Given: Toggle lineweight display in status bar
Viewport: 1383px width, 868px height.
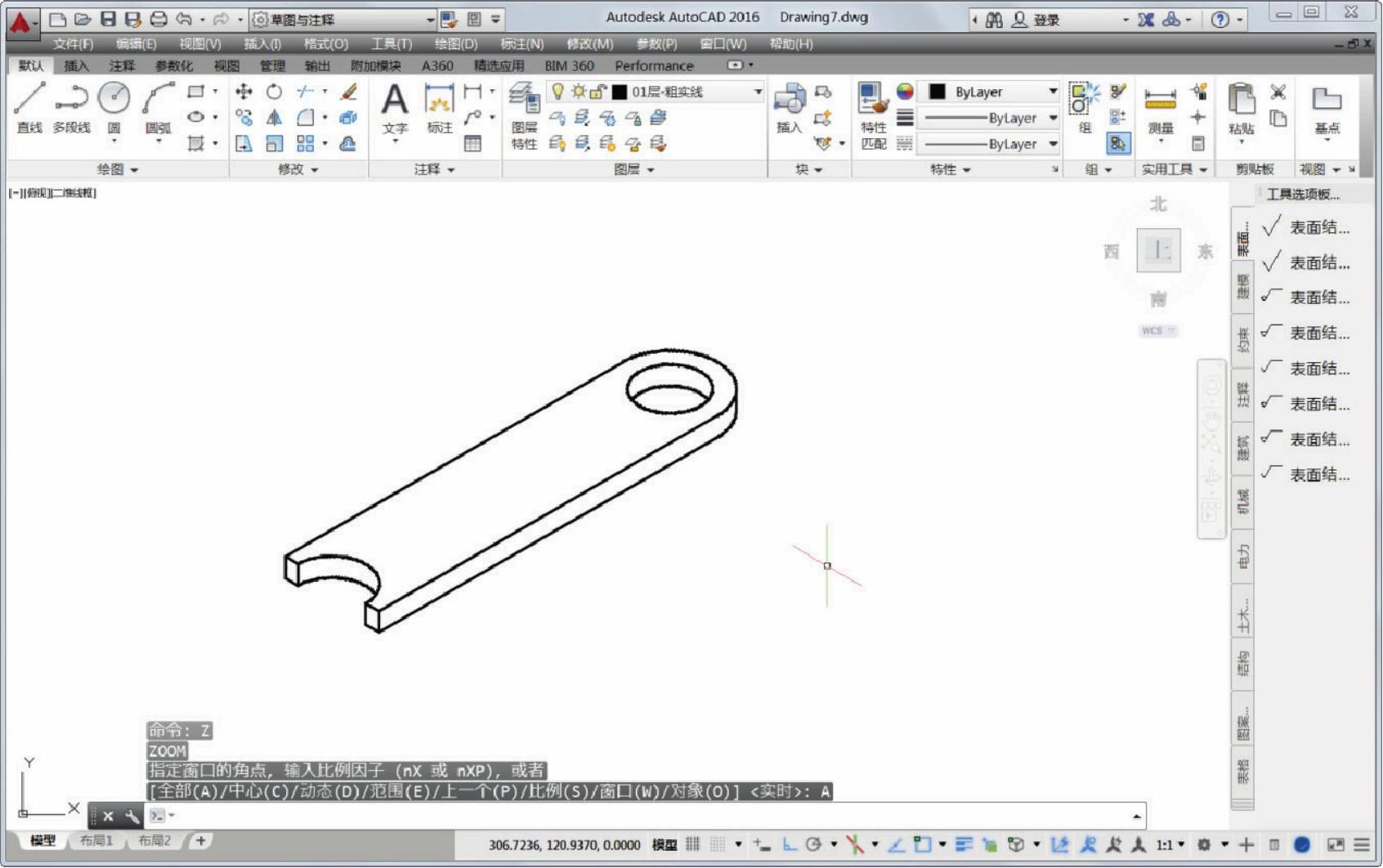Looking at the screenshot, I should tap(964, 844).
